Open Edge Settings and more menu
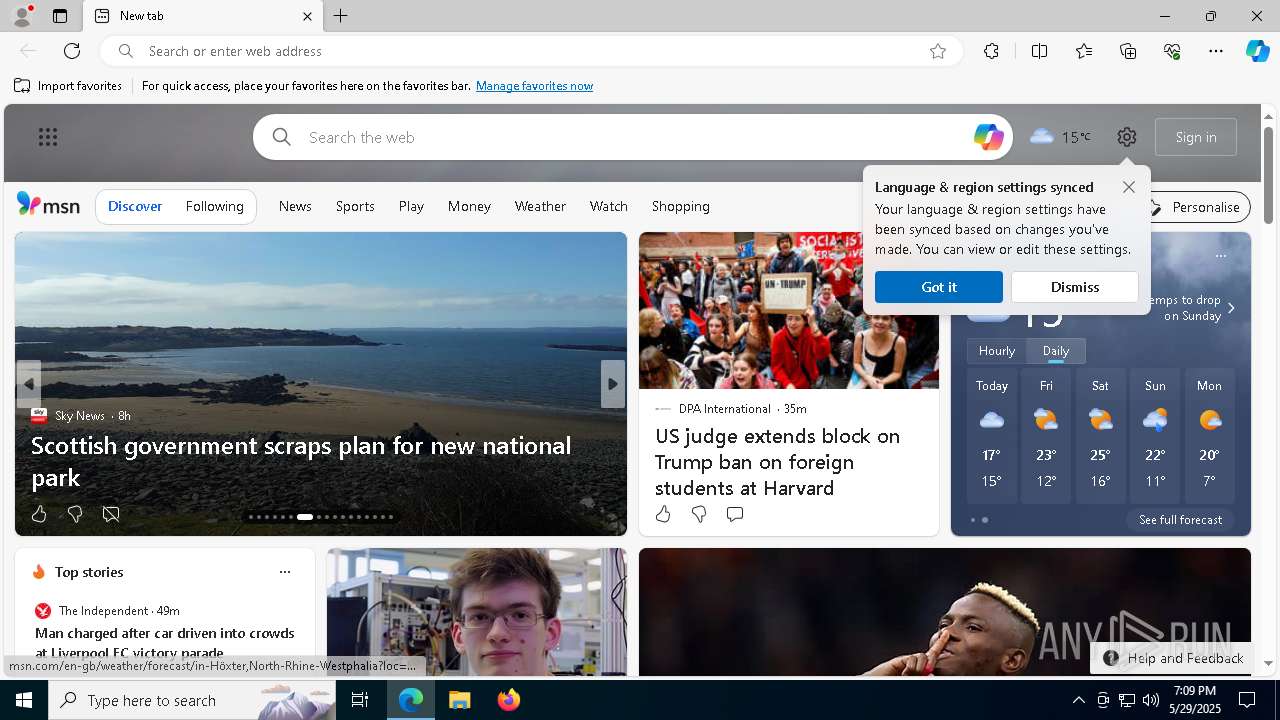 point(1216,51)
